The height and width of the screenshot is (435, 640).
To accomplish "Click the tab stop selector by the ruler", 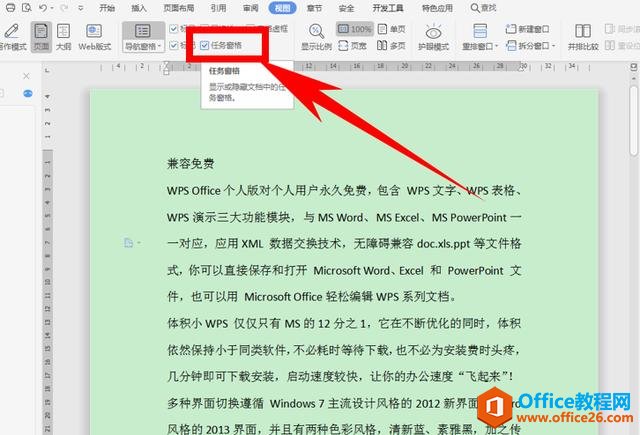I will tap(47, 71).
